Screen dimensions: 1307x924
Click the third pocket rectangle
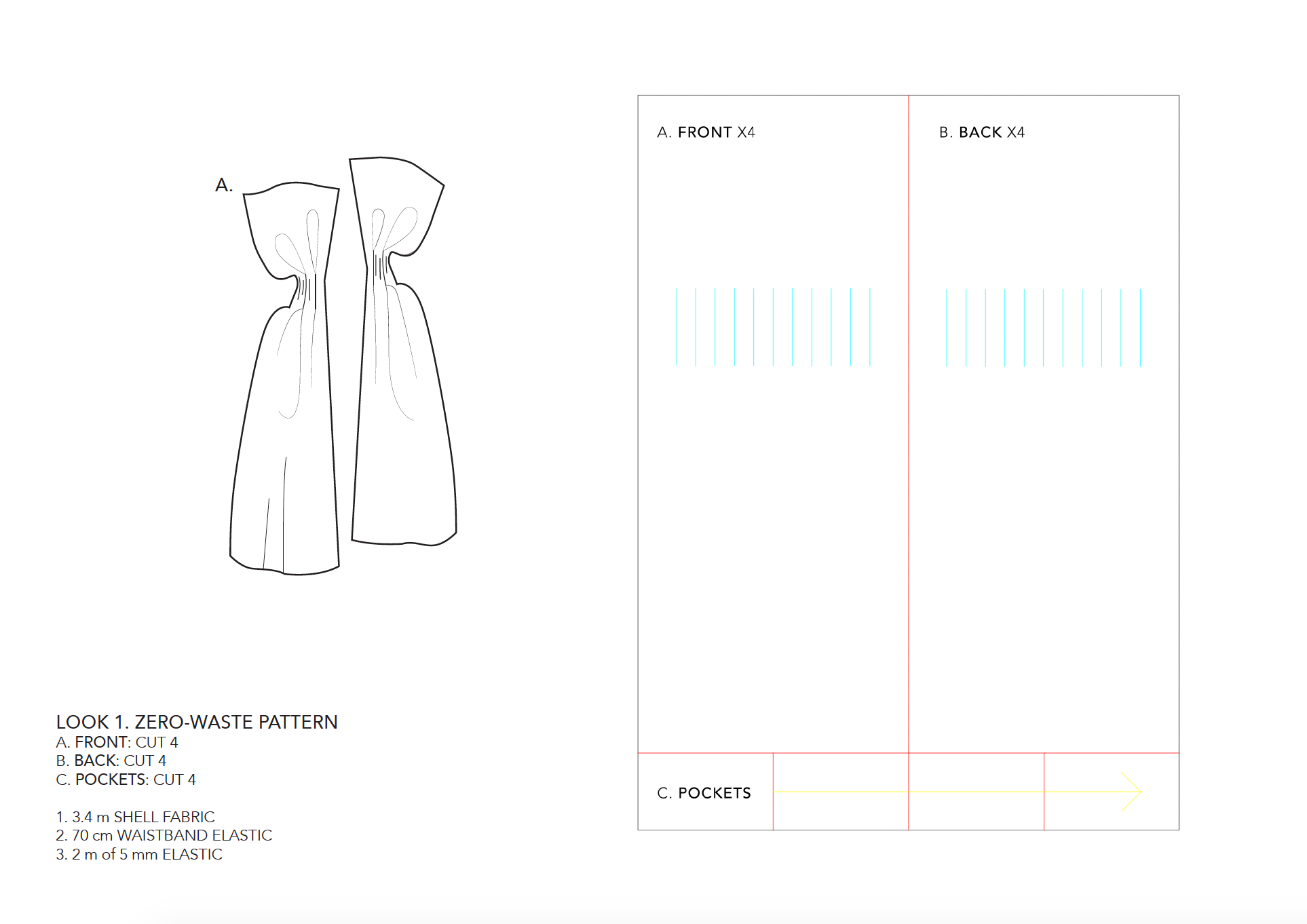(x=976, y=807)
